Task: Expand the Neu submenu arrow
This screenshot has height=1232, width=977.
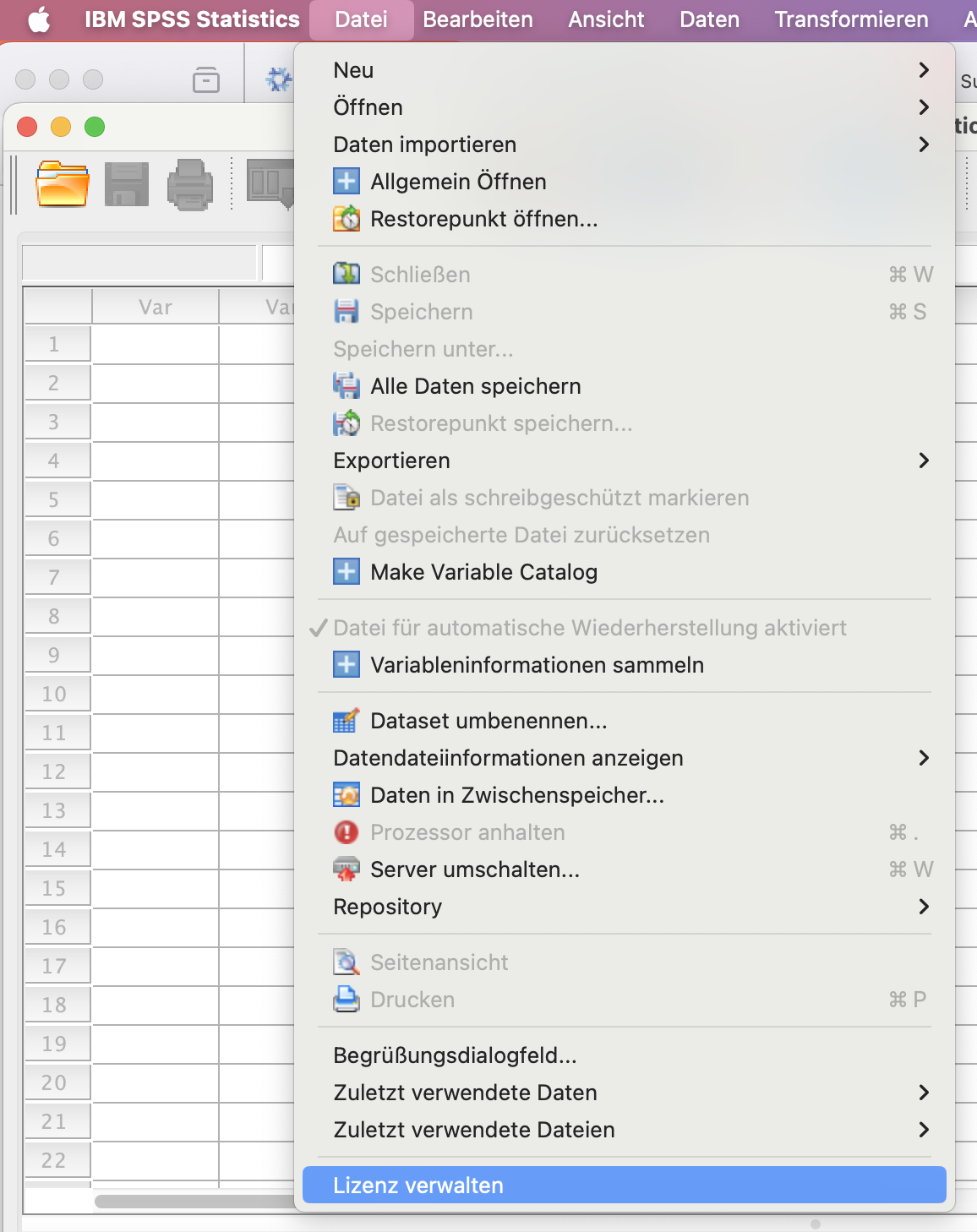Action: (x=924, y=70)
